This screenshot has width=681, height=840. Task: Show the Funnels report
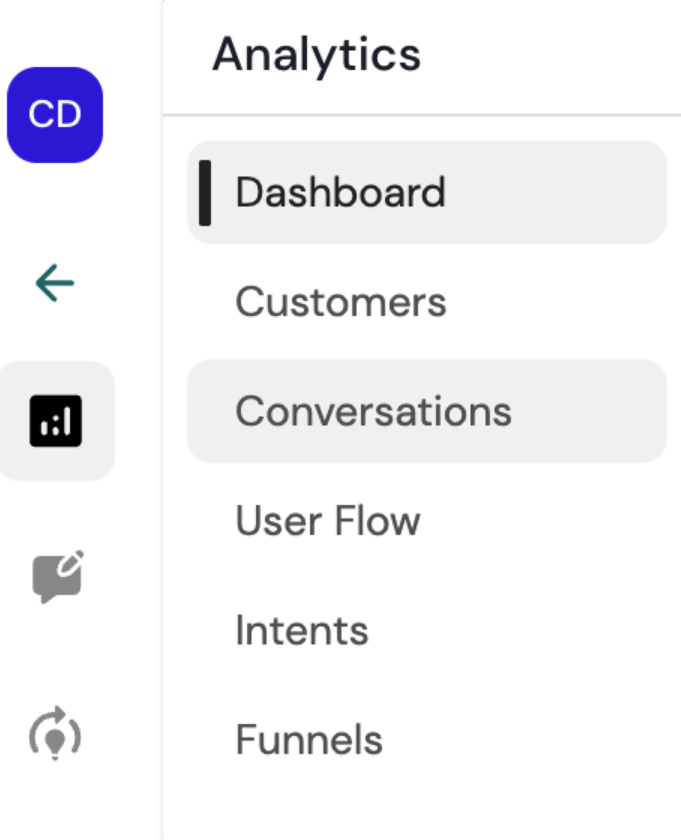[x=309, y=740]
